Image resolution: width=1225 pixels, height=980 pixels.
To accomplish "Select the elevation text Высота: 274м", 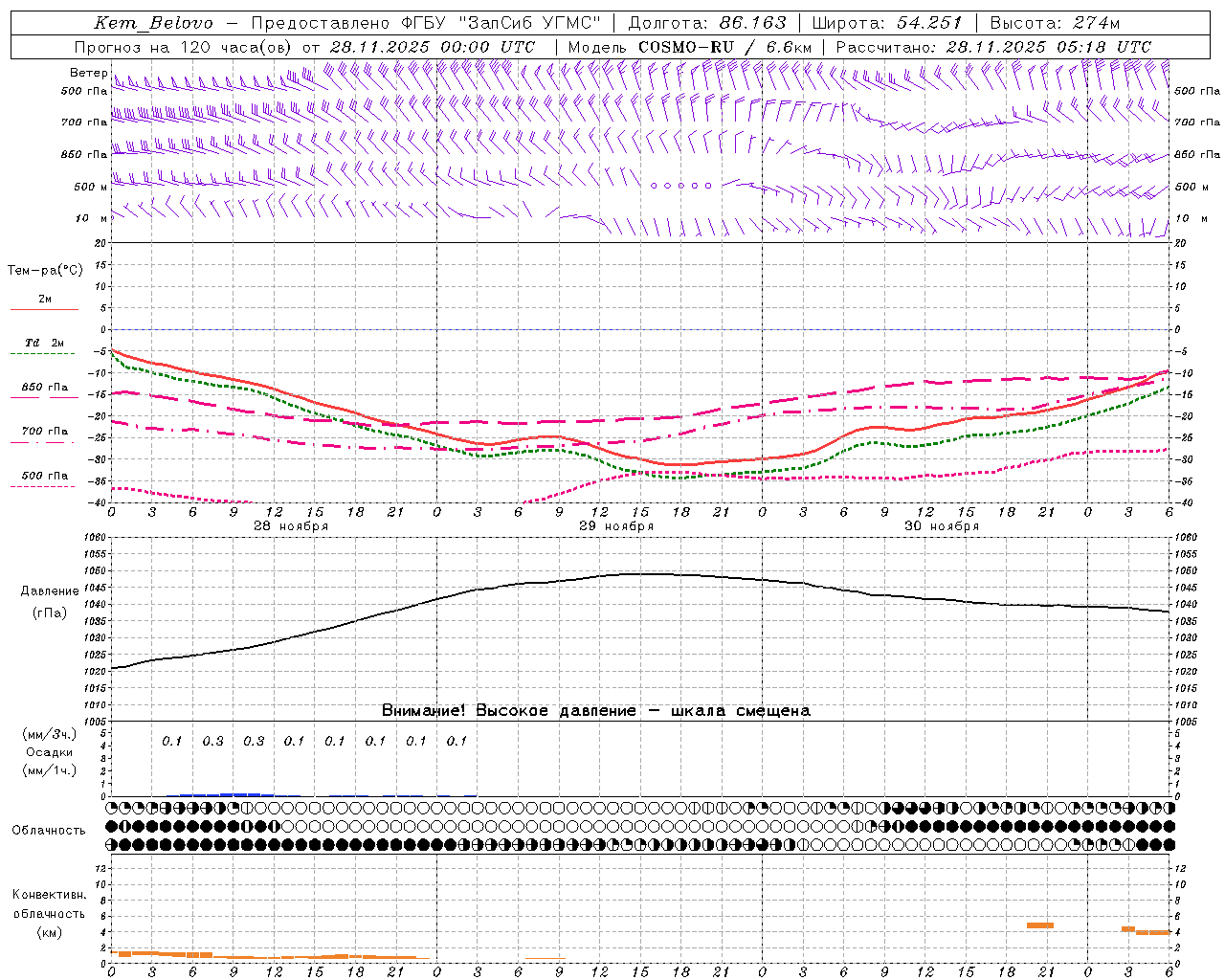I will tap(1055, 23).
